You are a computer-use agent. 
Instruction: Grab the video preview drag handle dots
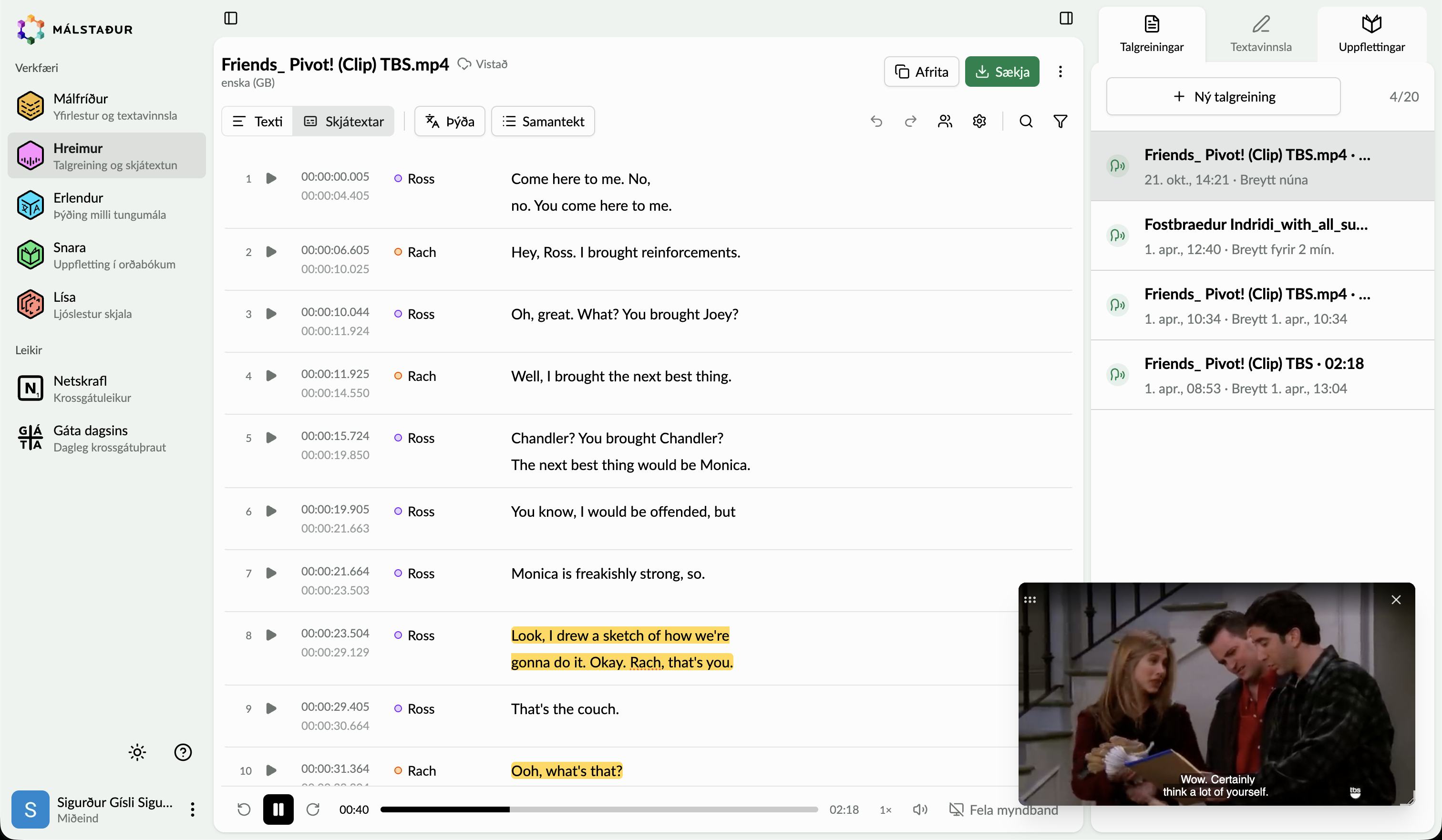(1030, 599)
